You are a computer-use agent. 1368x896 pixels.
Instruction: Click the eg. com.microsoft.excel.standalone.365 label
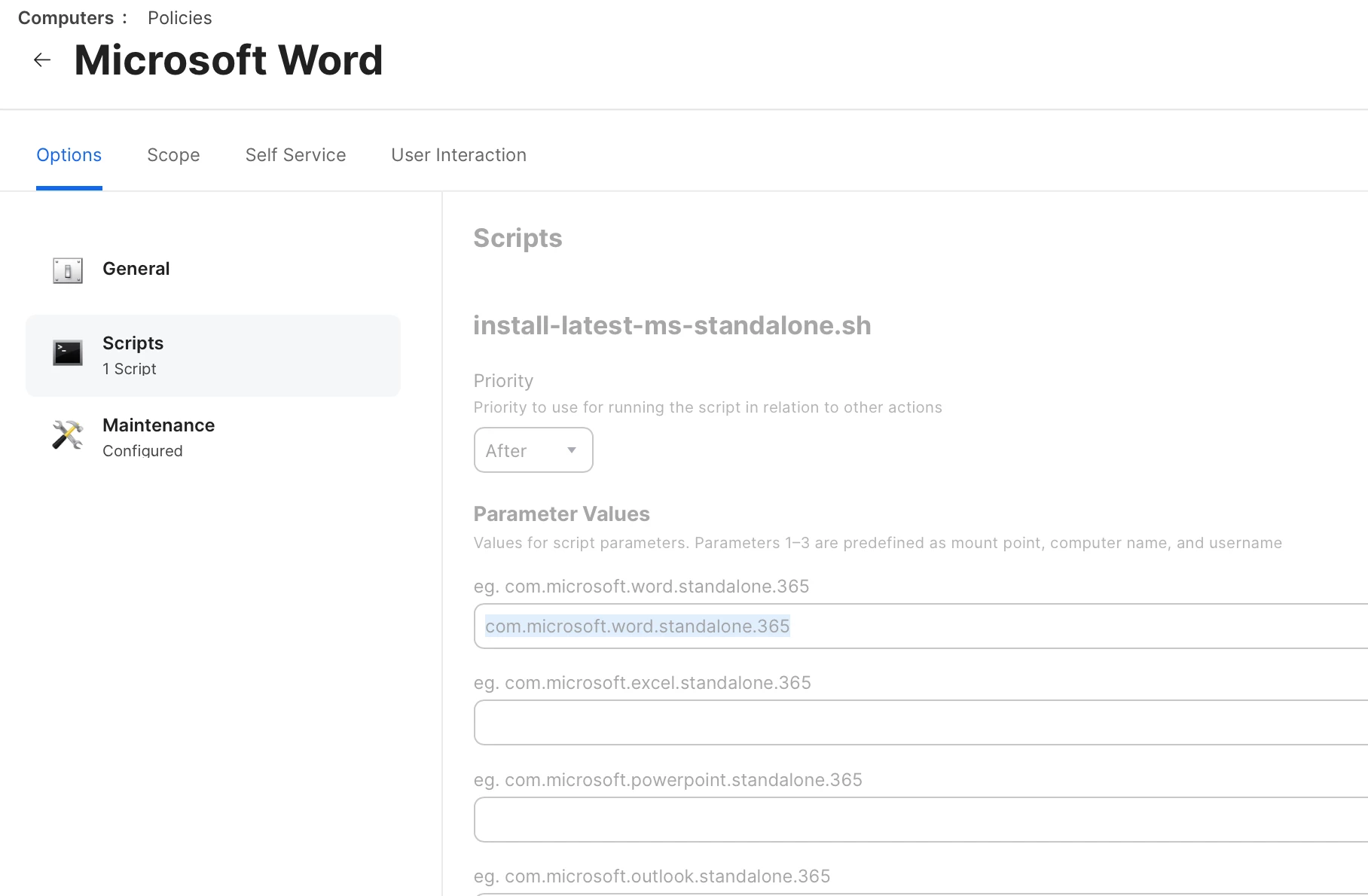point(642,683)
